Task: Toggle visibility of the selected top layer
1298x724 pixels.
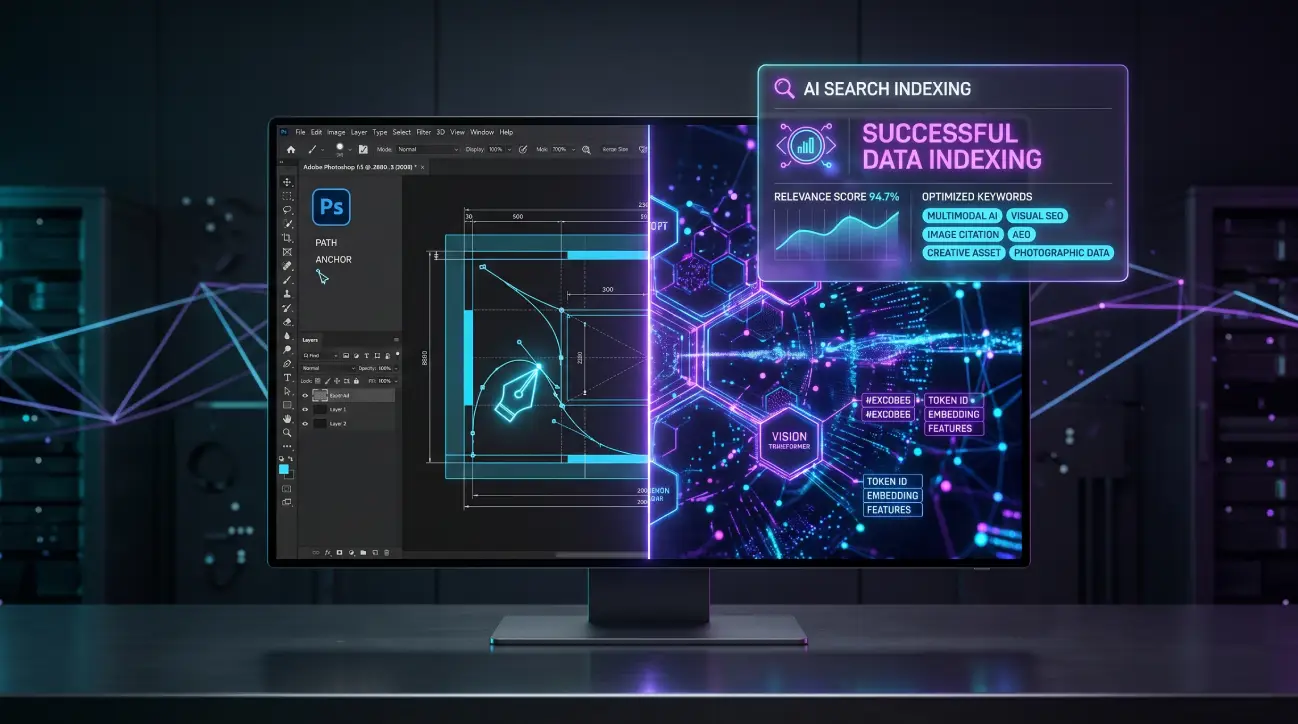Action: click(x=305, y=395)
